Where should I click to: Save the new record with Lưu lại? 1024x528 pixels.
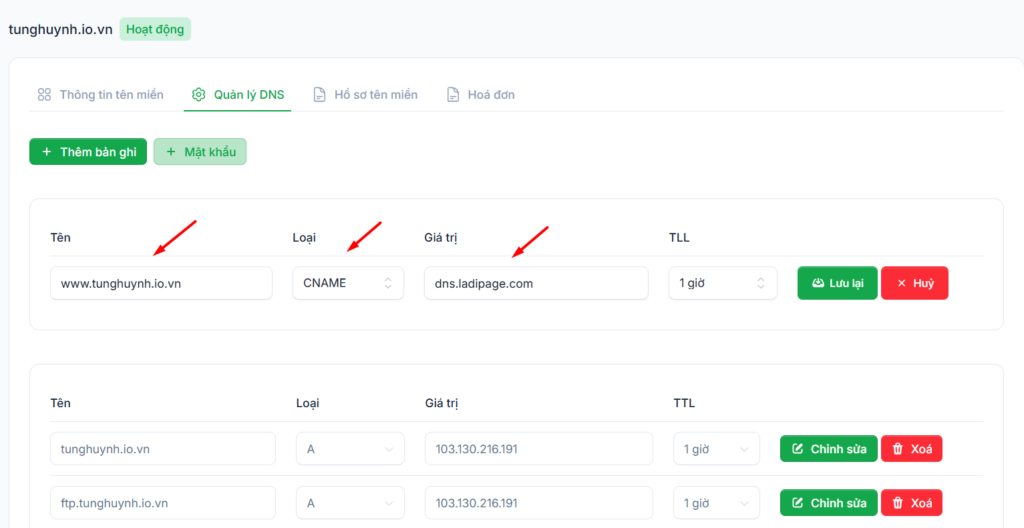coord(837,283)
